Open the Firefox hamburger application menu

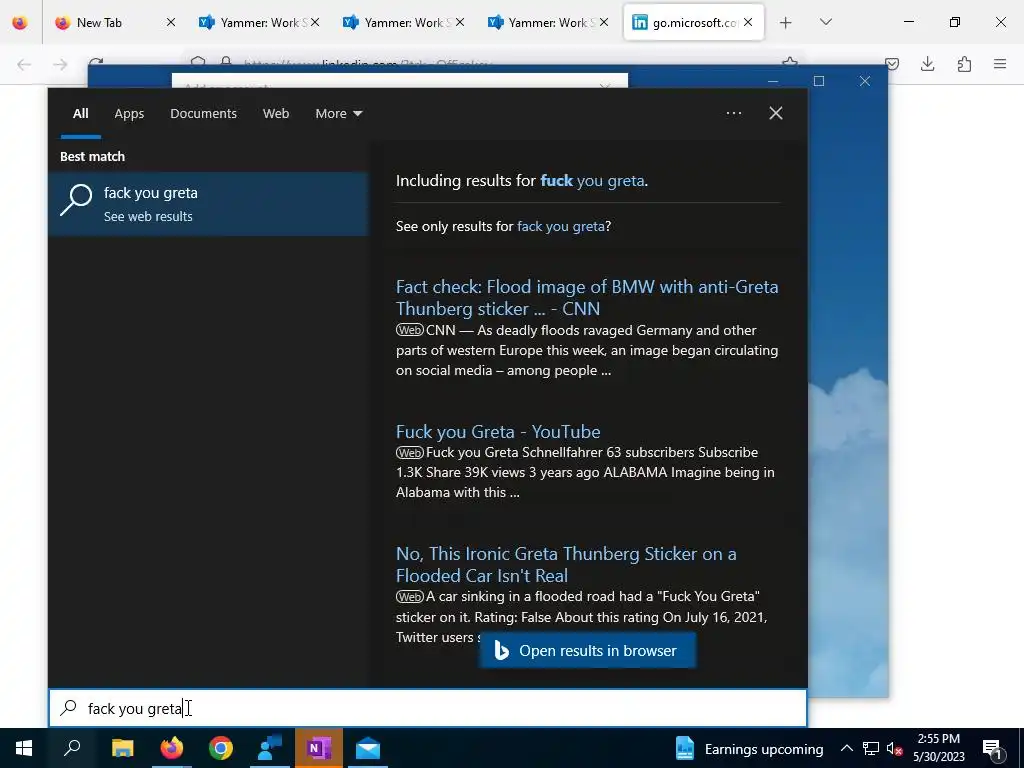coord(1000,64)
